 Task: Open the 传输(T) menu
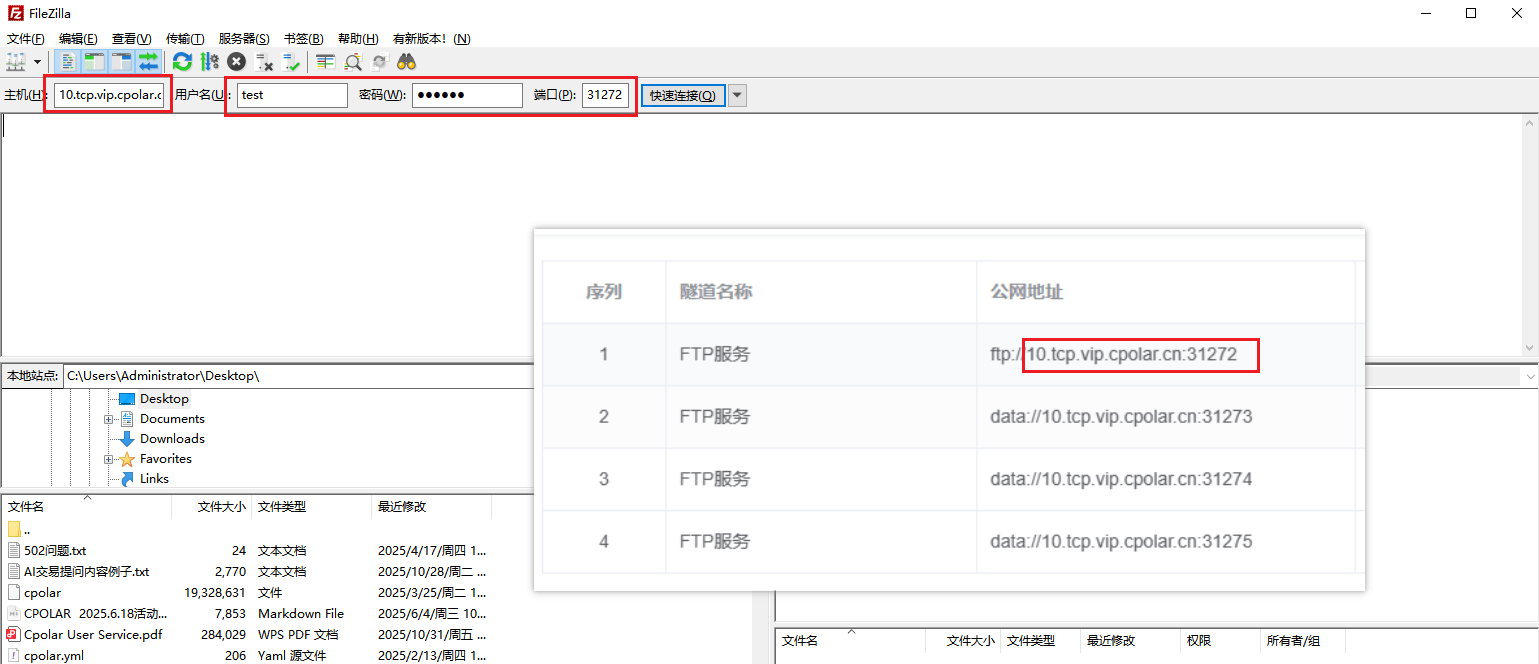[x=185, y=39]
